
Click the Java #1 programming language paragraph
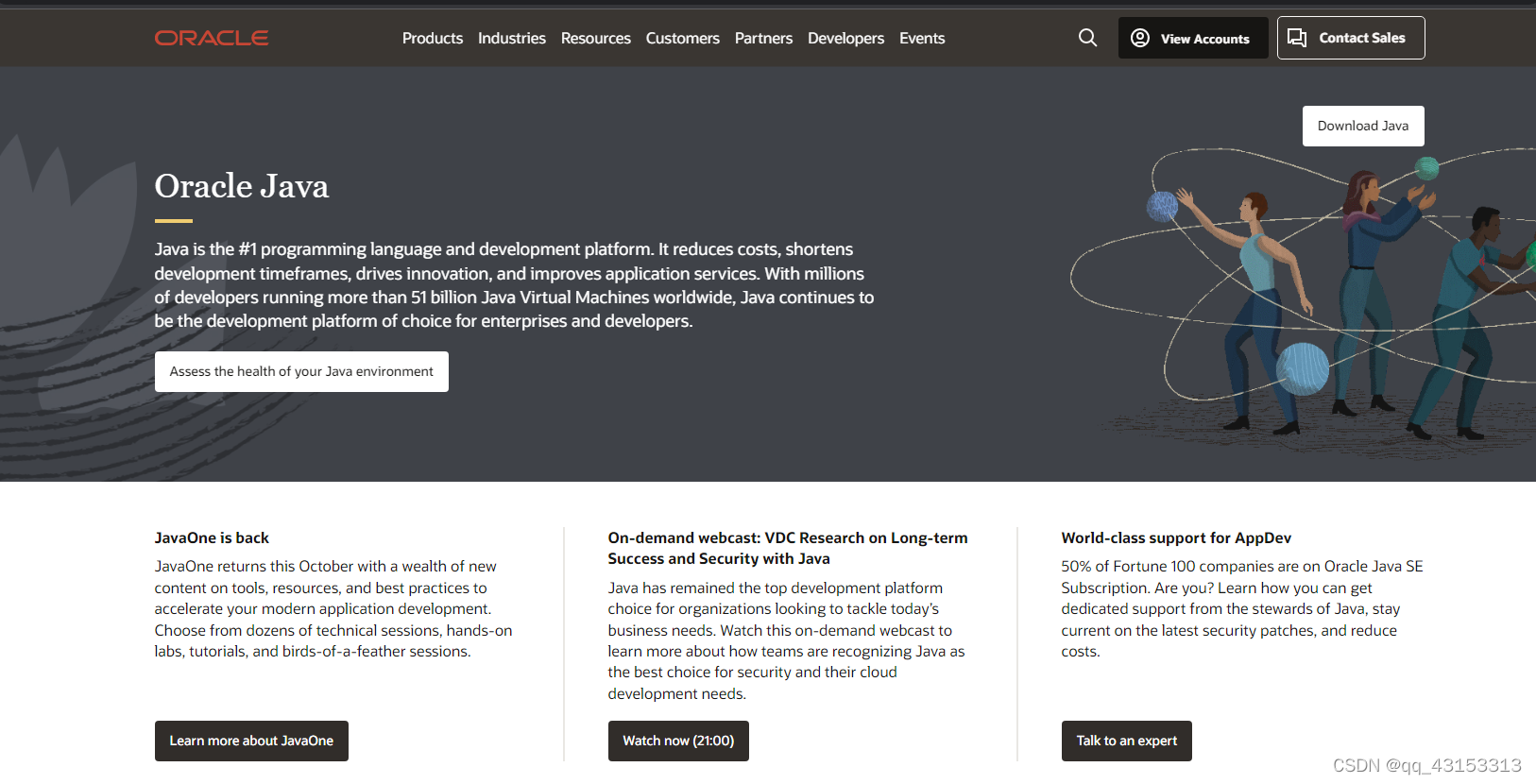click(x=515, y=285)
